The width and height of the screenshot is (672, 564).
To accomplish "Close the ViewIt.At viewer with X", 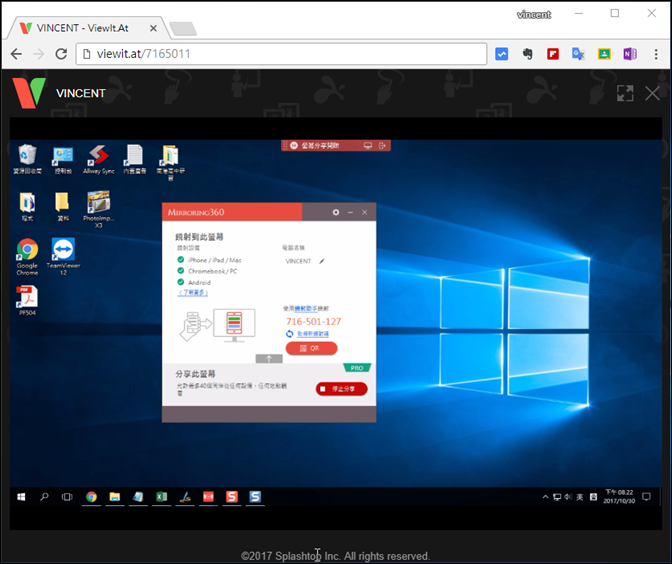I will click(652, 93).
